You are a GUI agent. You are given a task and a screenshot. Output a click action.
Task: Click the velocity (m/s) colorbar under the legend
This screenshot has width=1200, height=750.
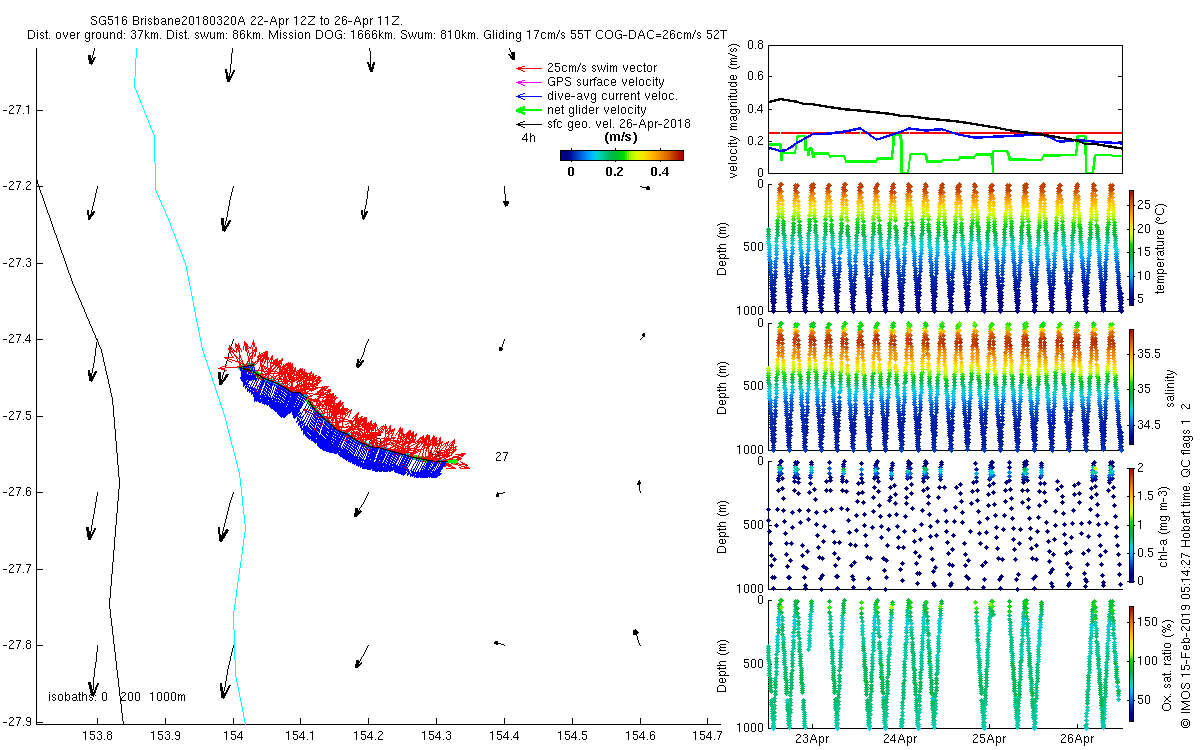pyautogui.click(x=621, y=155)
